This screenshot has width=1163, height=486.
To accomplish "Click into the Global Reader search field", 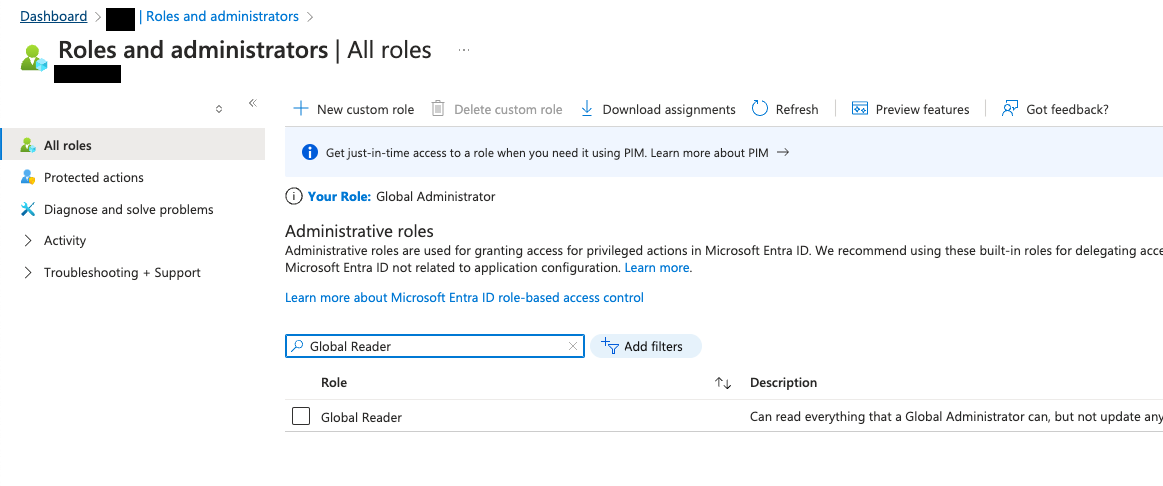I will 435,346.
